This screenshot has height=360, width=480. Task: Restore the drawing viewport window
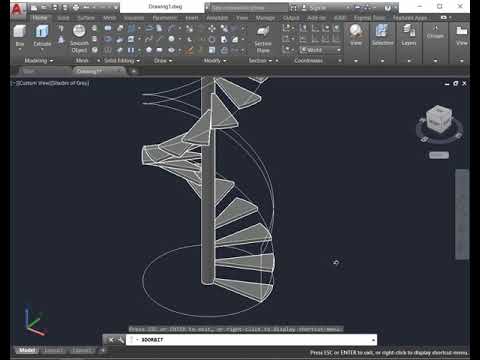click(x=456, y=84)
